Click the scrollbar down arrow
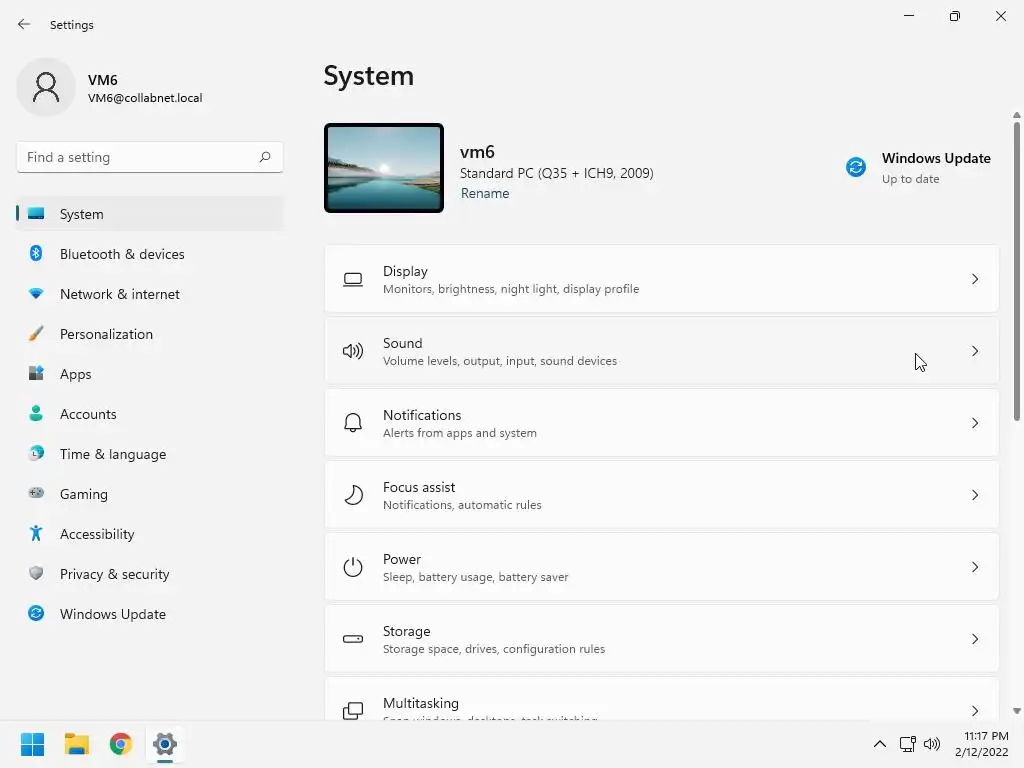 pyautogui.click(x=1017, y=711)
